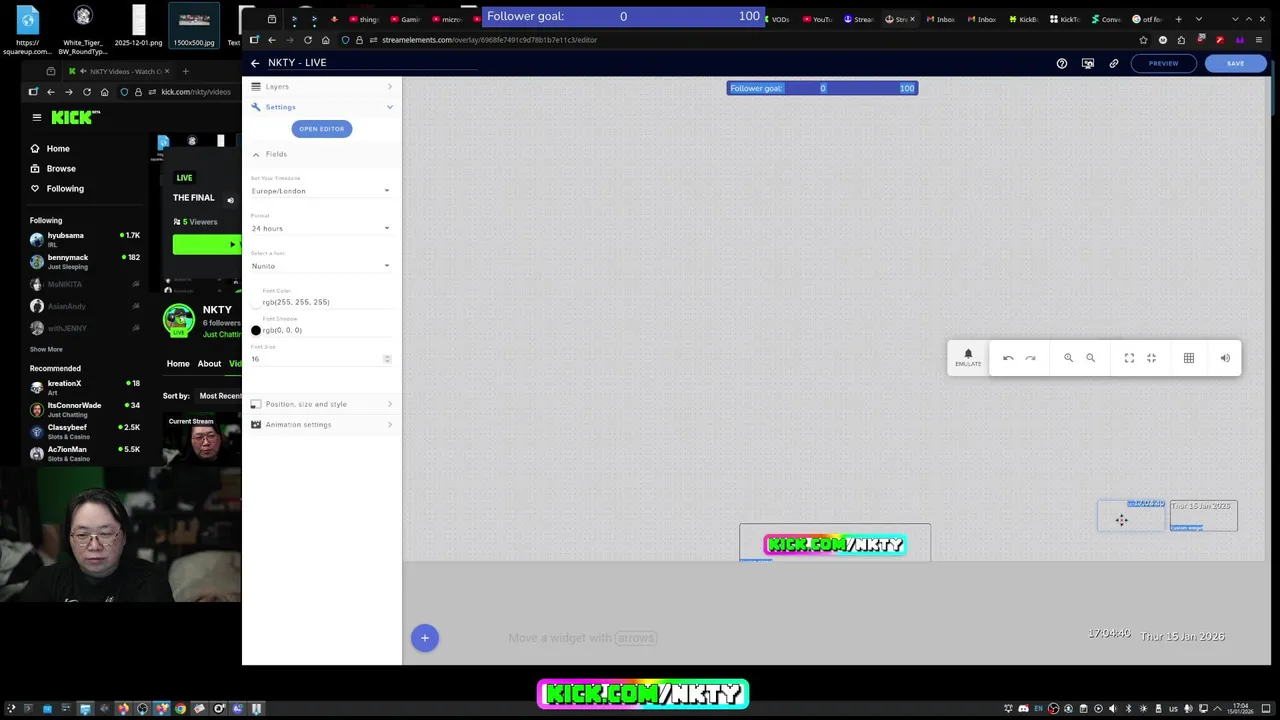
Task: Go to browser home in StreamElements window
Action: 326,40
